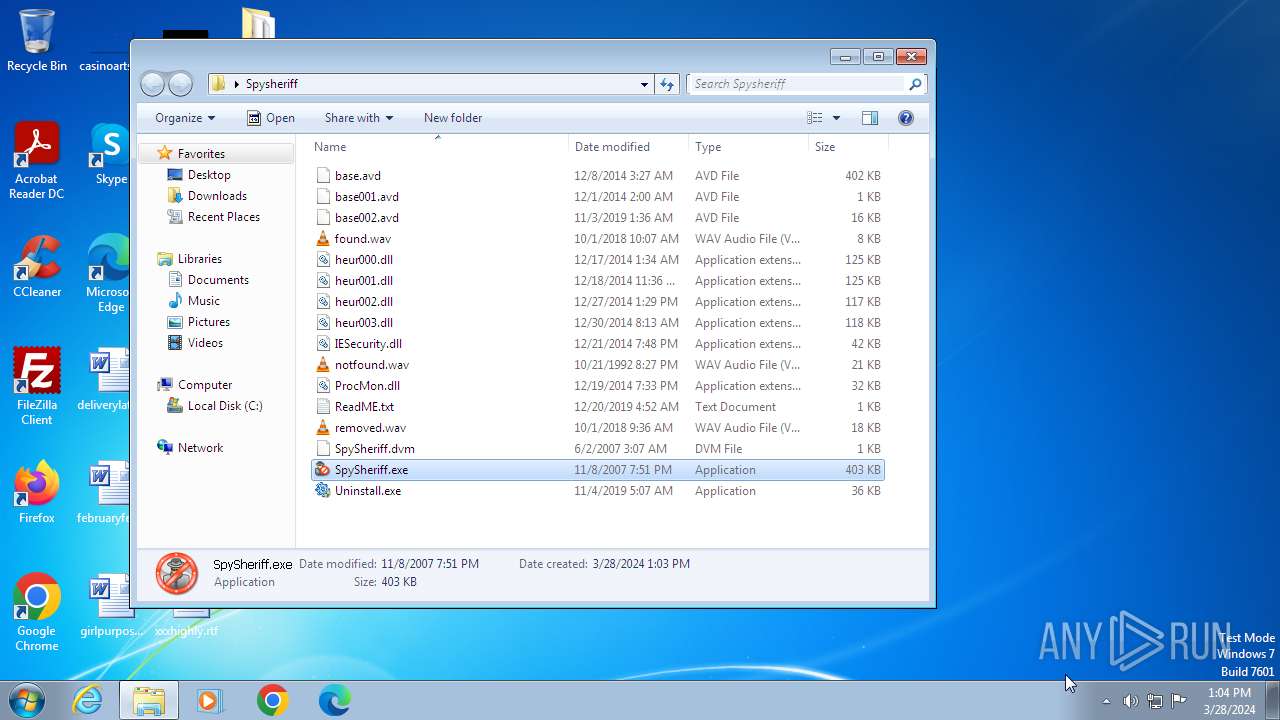Open the Share with dropdown menu
1280x720 pixels.
click(x=359, y=118)
